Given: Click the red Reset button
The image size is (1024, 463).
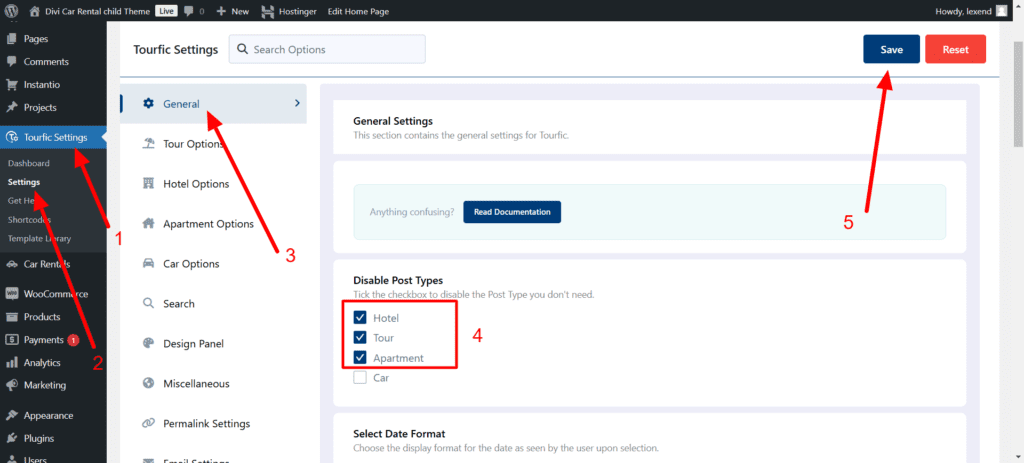Looking at the screenshot, I should 955,49.
